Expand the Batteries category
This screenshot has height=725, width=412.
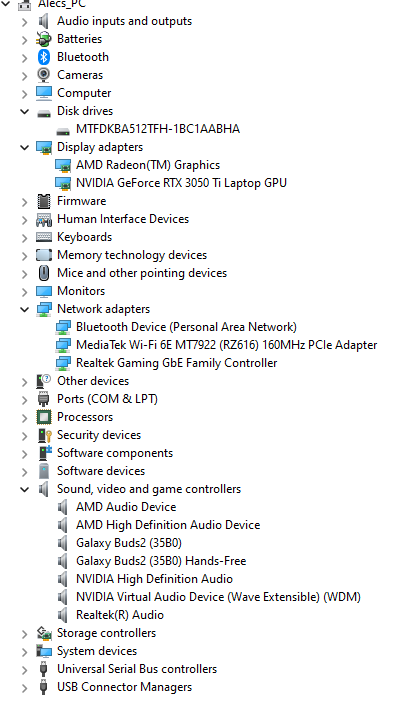click(x=25, y=40)
